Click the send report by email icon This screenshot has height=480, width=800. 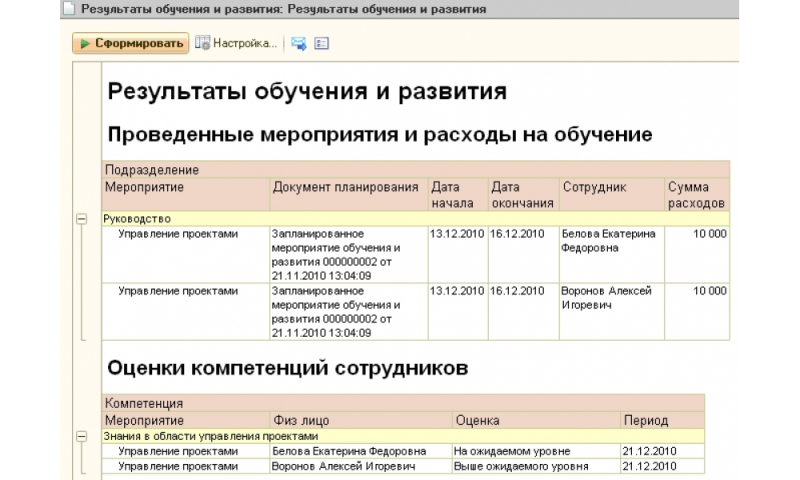click(x=298, y=43)
